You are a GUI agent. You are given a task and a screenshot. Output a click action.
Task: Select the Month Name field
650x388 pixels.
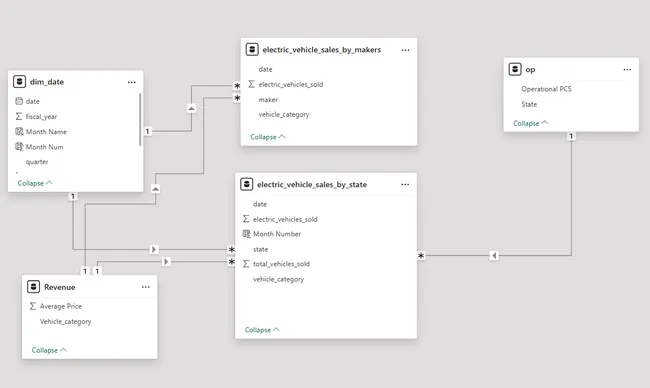click(x=46, y=131)
